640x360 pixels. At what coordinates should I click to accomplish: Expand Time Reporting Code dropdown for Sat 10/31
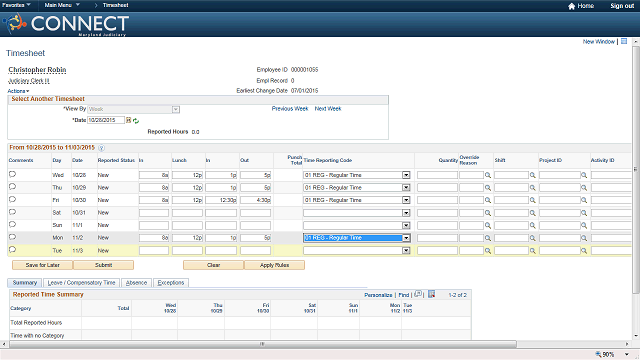click(x=406, y=213)
